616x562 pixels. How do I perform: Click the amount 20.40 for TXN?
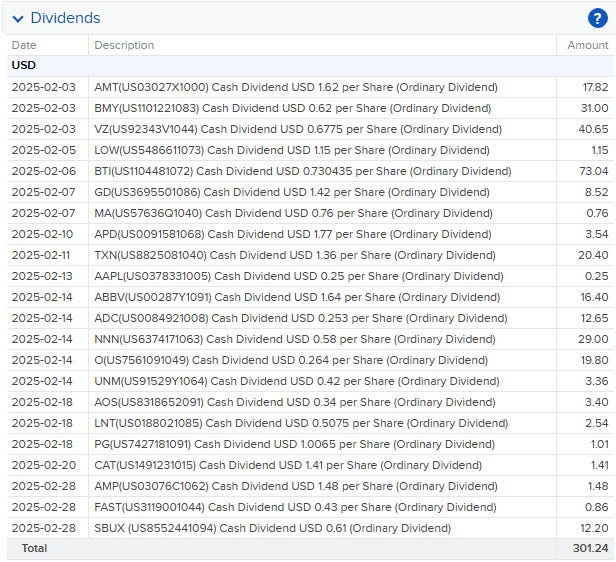point(593,255)
